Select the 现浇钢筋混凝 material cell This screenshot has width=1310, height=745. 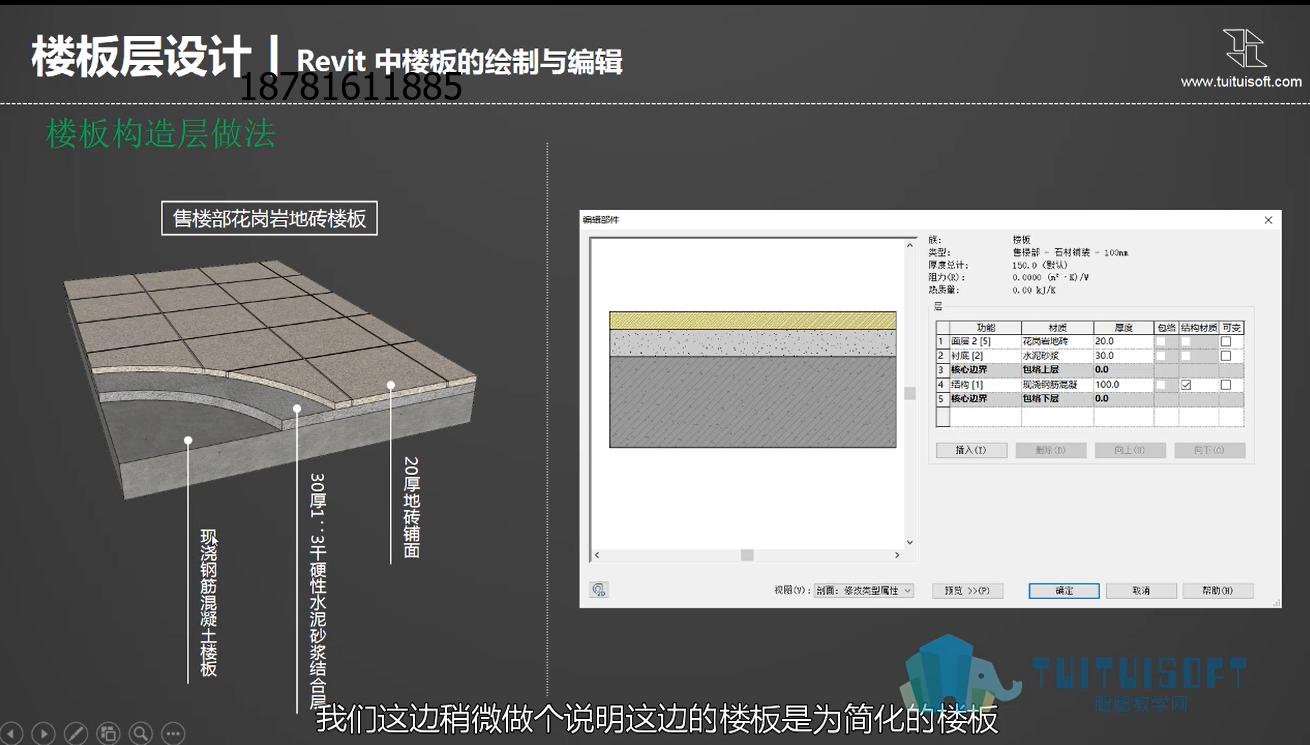click(x=1057, y=385)
